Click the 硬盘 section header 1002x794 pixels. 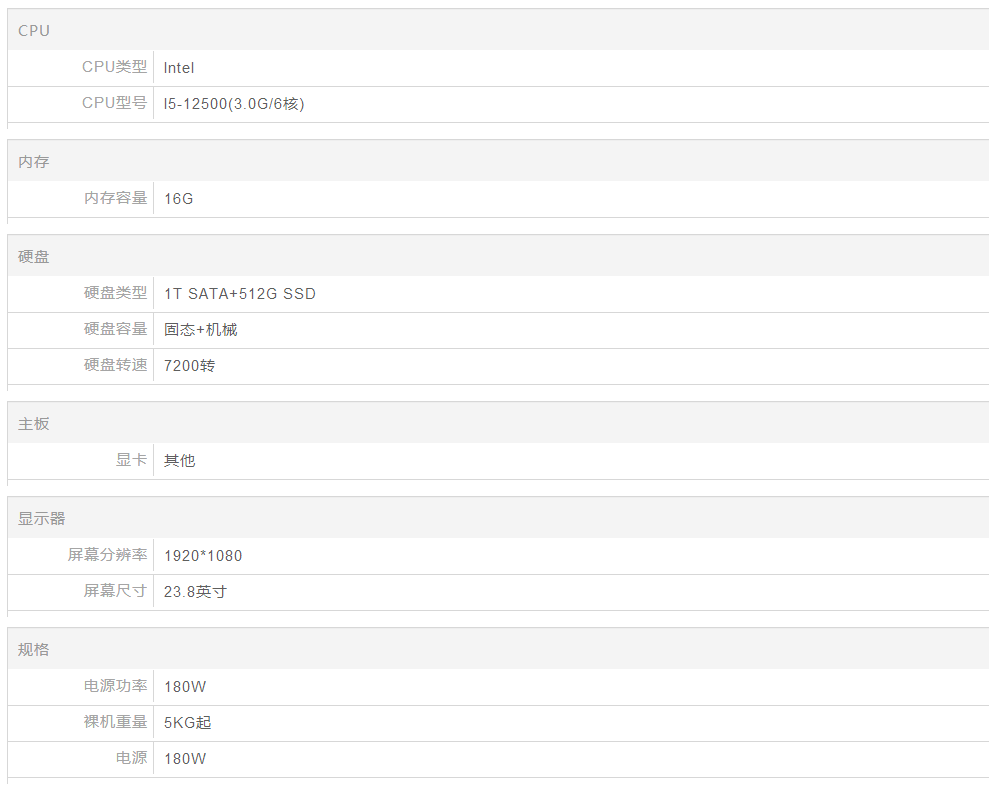coord(34,257)
